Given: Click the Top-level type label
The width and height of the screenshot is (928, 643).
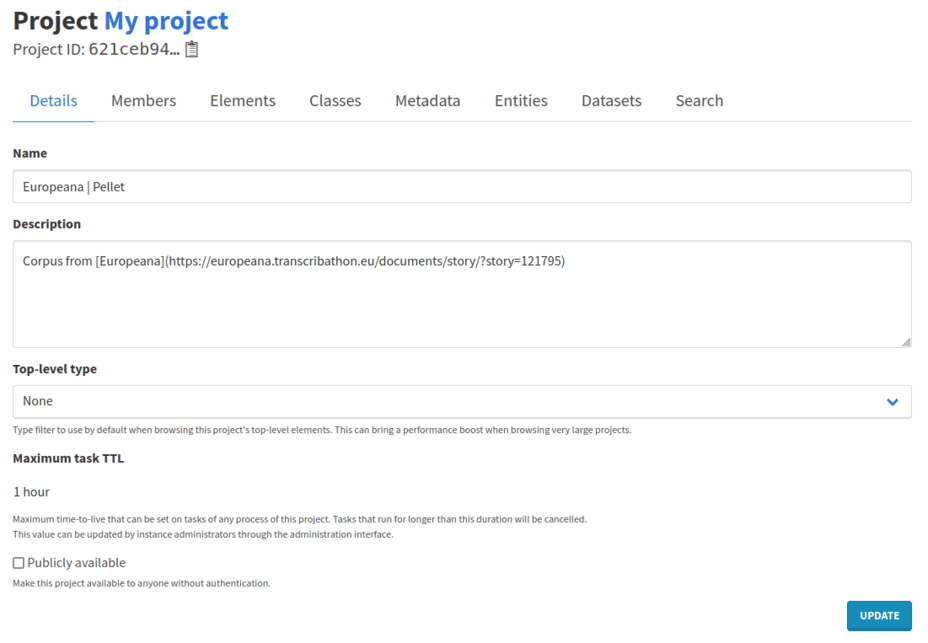Looking at the screenshot, I should click(54, 369).
